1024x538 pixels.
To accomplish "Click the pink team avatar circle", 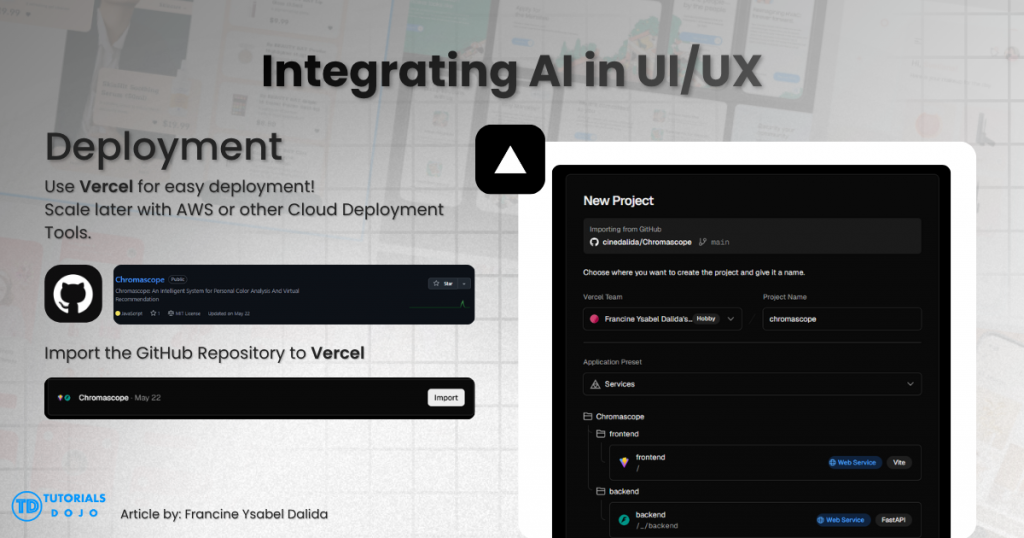I will [594, 319].
